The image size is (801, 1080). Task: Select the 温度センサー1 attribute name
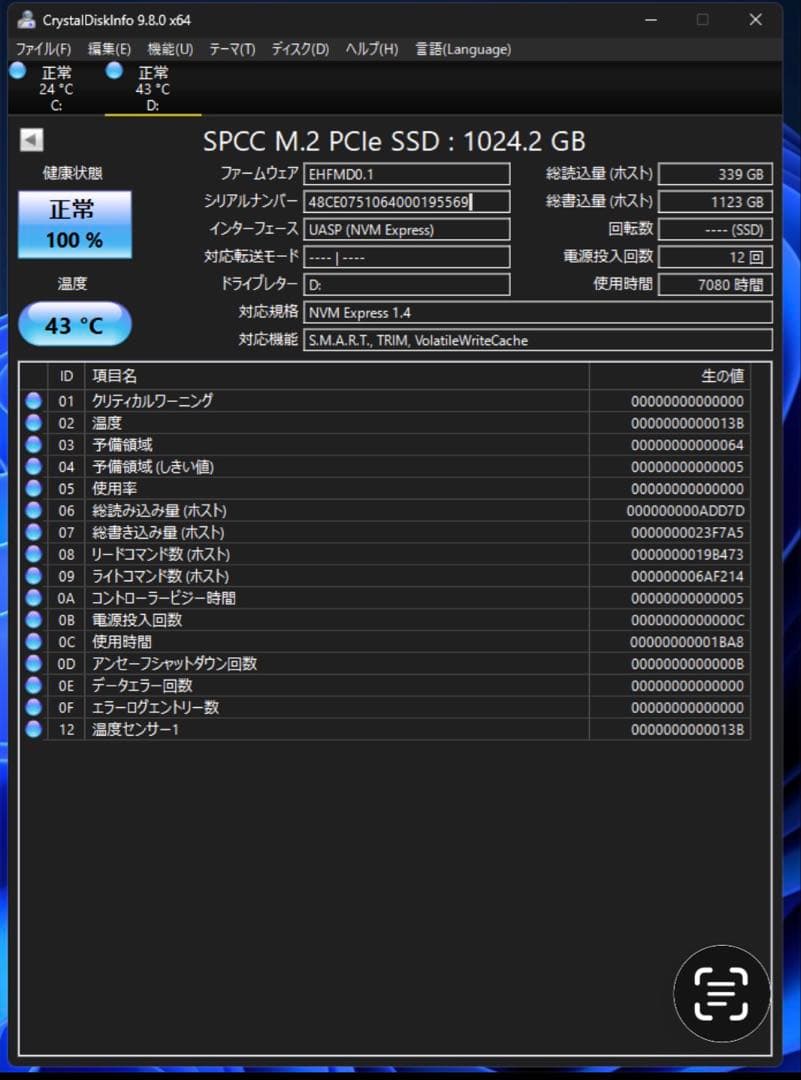[x=135, y=729]
